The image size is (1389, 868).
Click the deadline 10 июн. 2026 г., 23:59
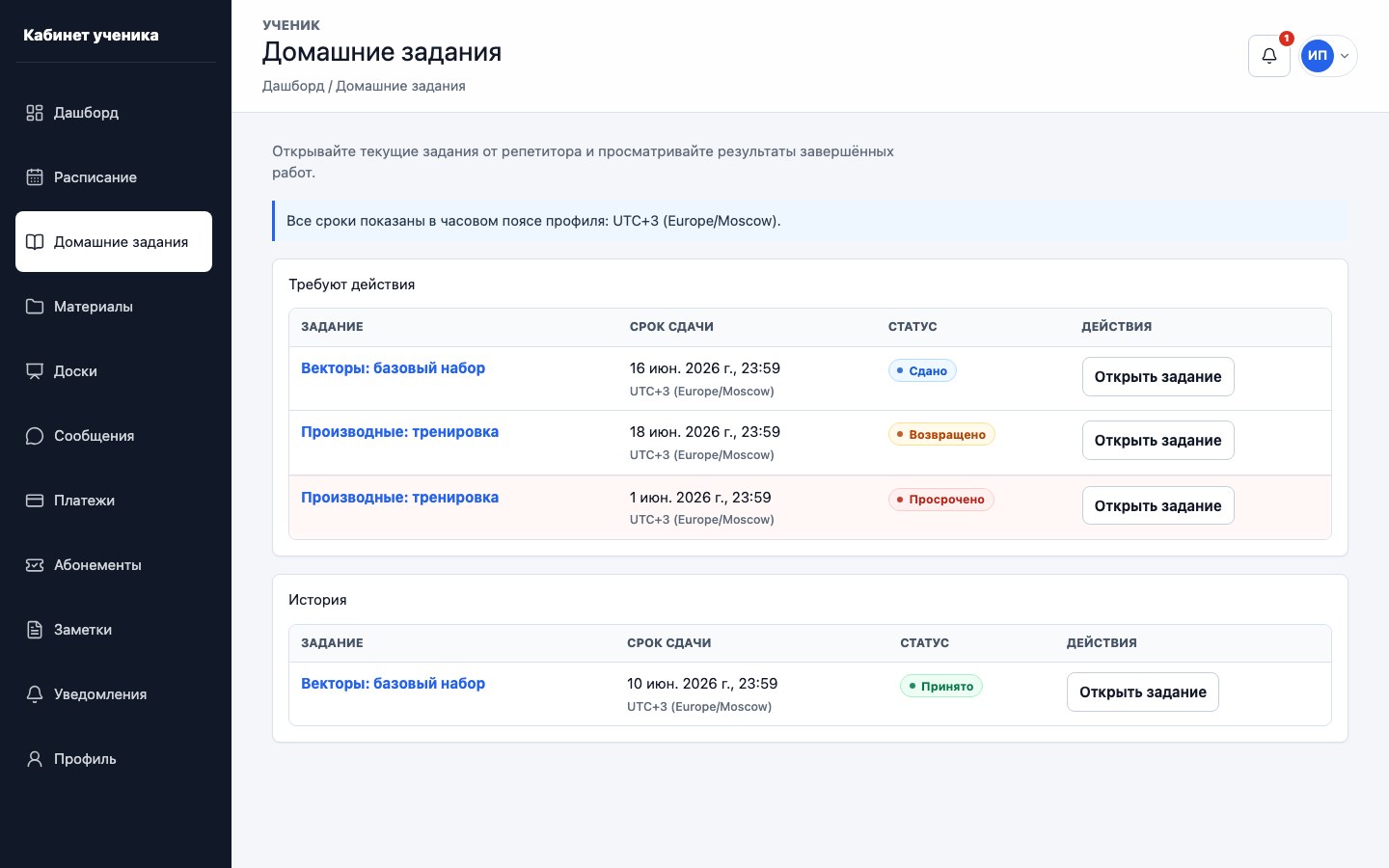[x=702, y=684]
